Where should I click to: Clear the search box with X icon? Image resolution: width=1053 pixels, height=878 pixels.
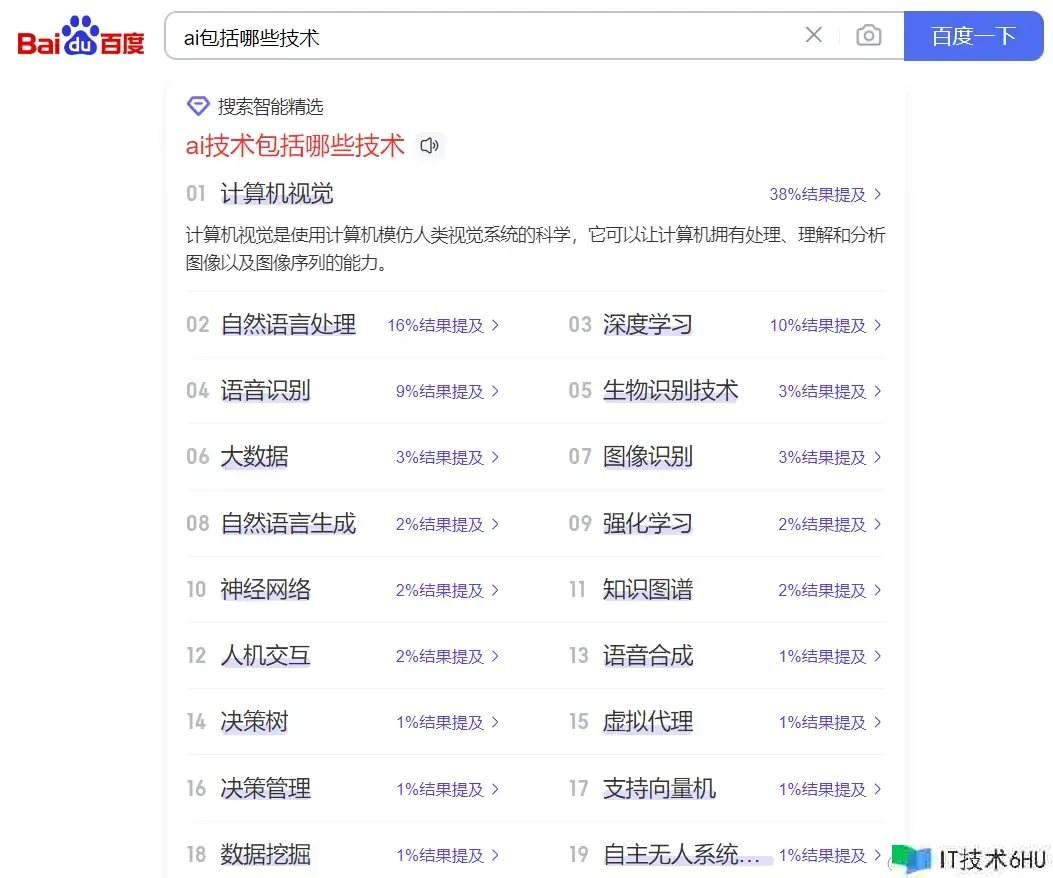pos(814,36)
